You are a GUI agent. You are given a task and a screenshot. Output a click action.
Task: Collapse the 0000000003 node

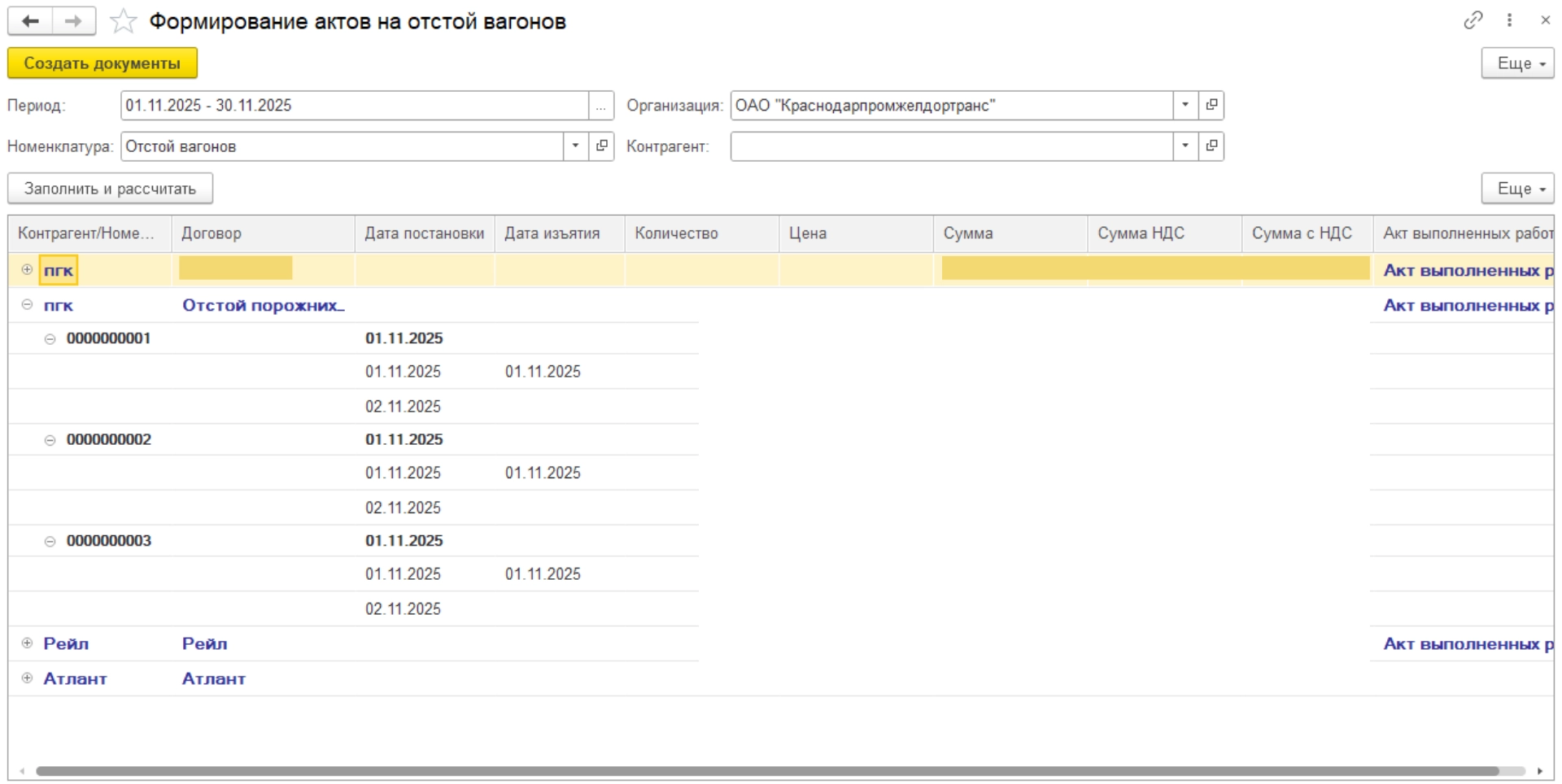pos(50,542)
